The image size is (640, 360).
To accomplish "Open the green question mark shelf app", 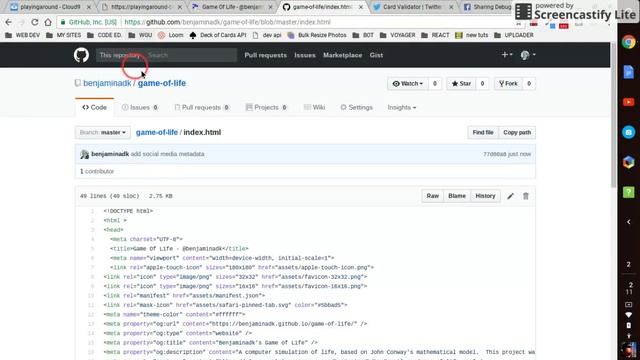I will click(629, 192).
